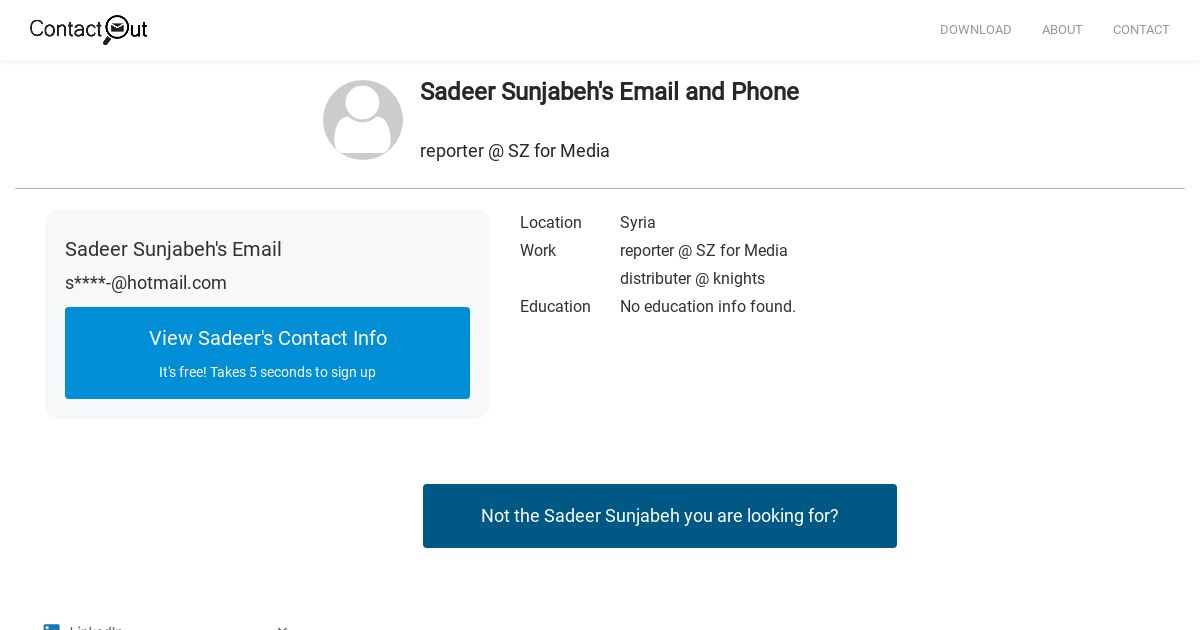Click No education info found text

click(708, 307)
